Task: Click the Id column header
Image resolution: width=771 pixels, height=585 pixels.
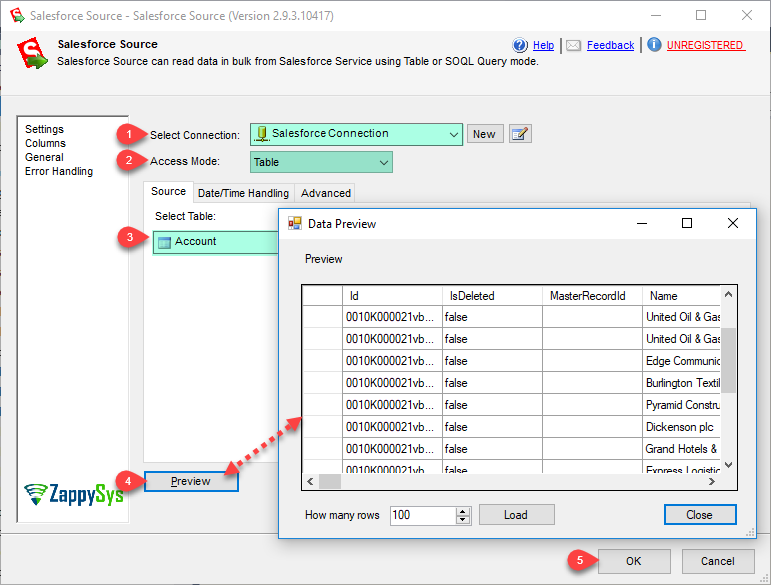Action: click(392, 296)
